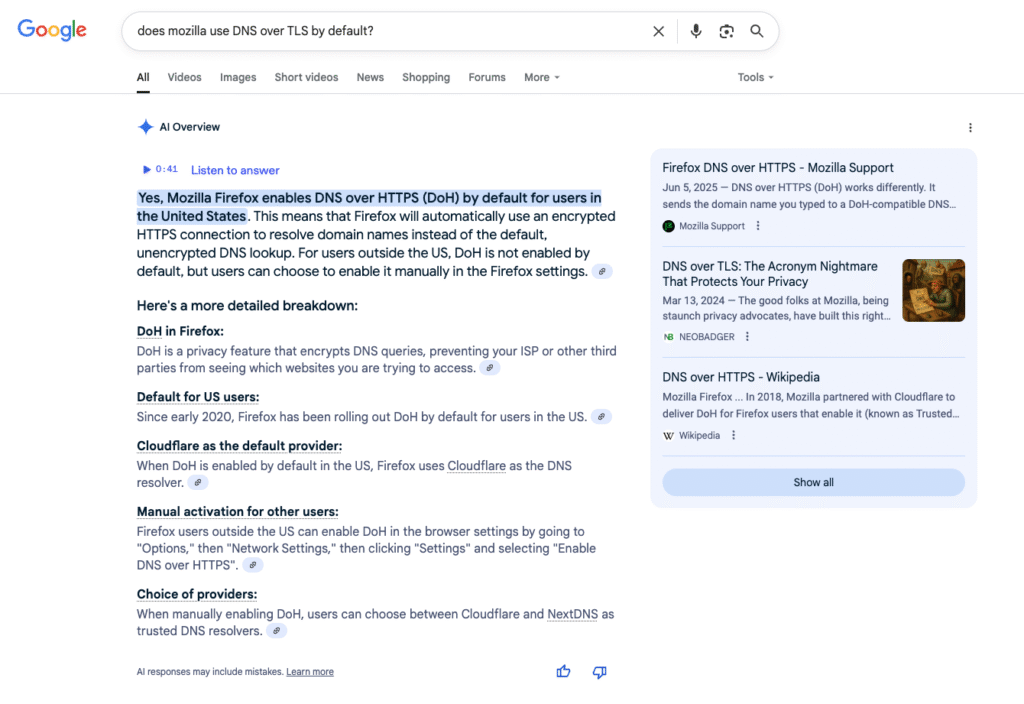Switch to the Shopping tab
The width and height of the screenshot is (1024, 704).
[x=426, y=77]
